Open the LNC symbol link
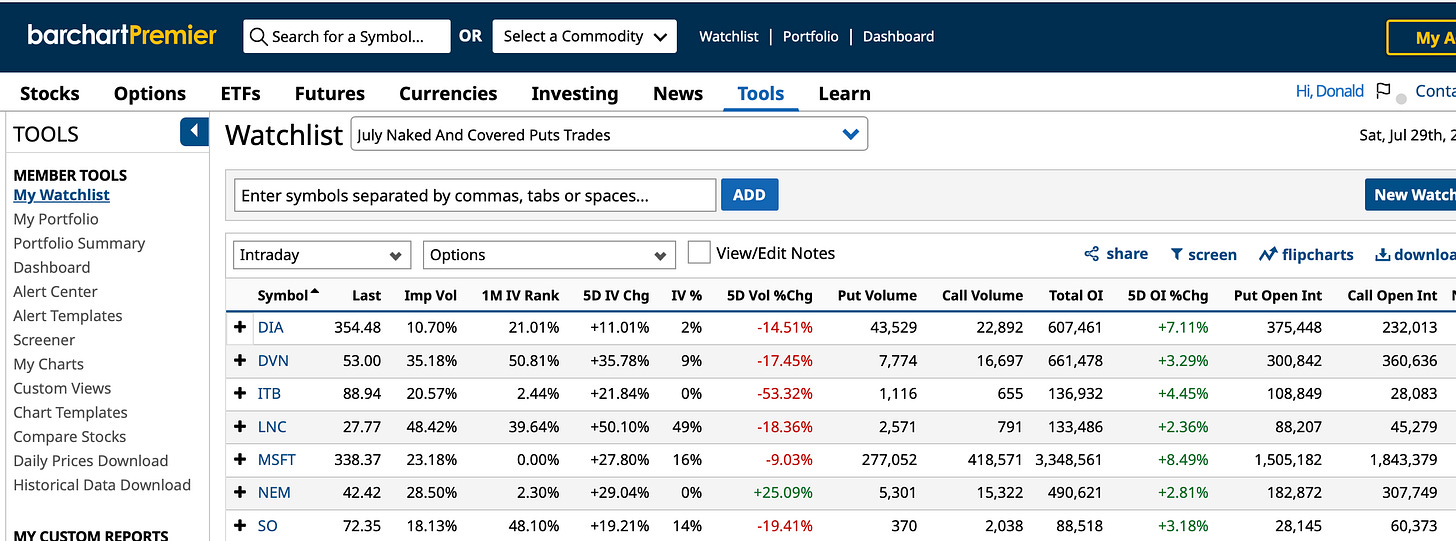This screenshot has width=1456, height=541. click(272, 427)
